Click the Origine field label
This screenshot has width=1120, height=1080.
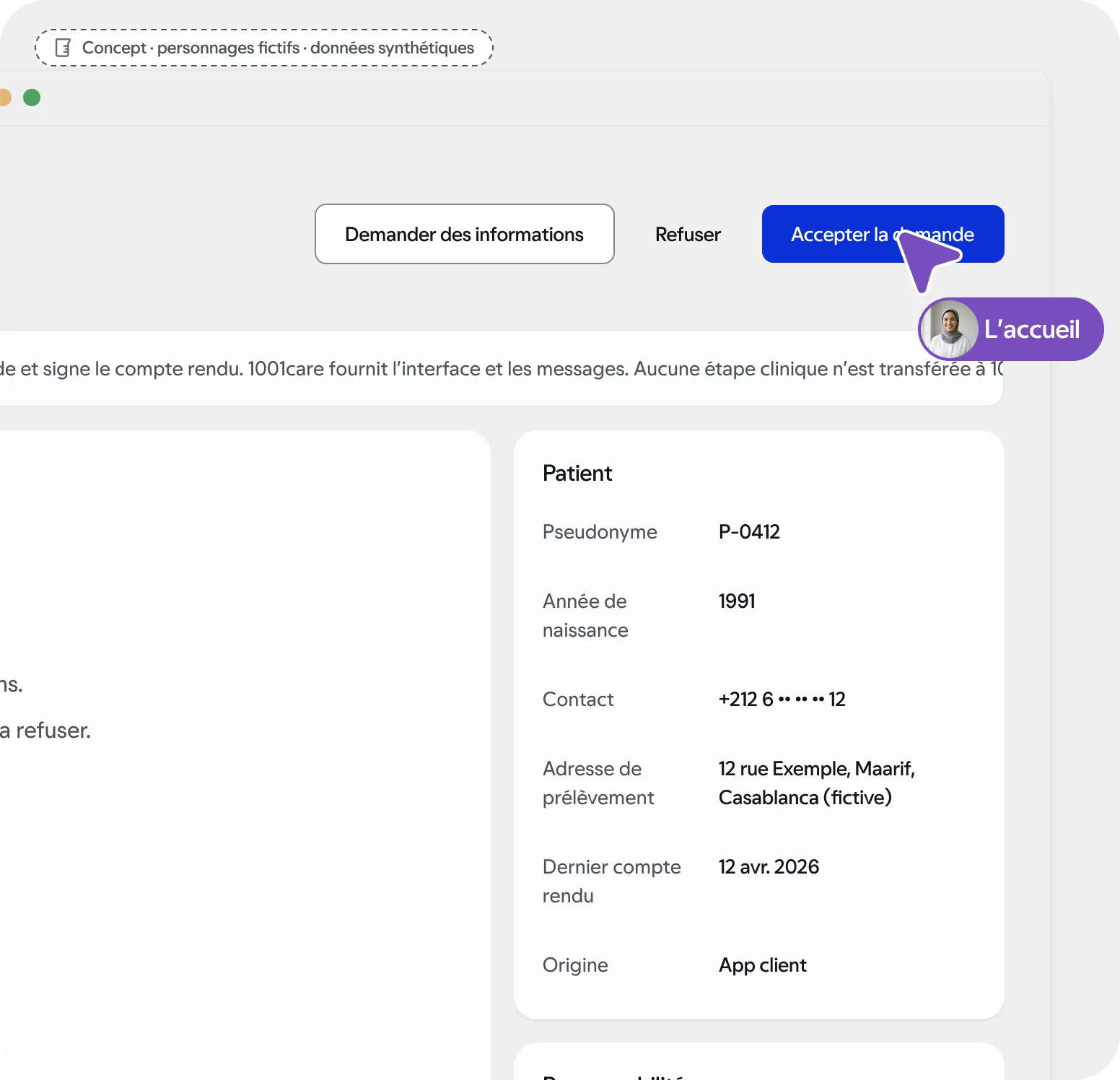(575, 965)
